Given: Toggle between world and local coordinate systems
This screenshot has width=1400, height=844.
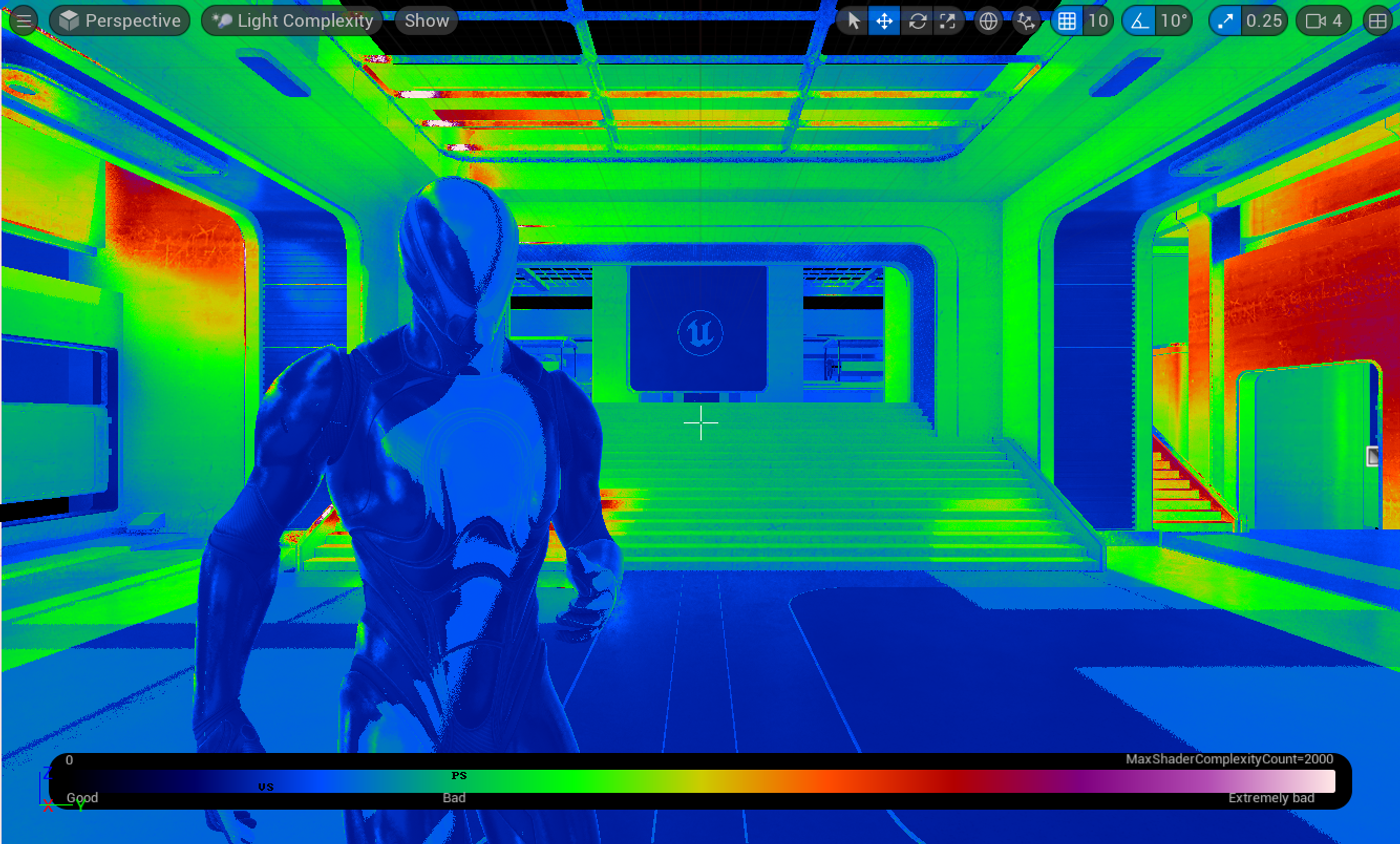Looking at the screenshot, I should tap(990, 20).
